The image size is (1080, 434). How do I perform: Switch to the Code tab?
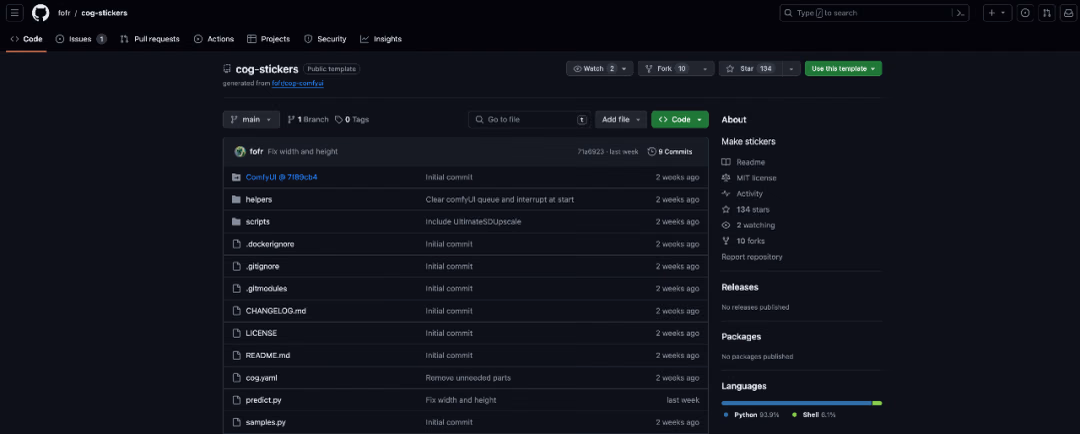point(27,39)
